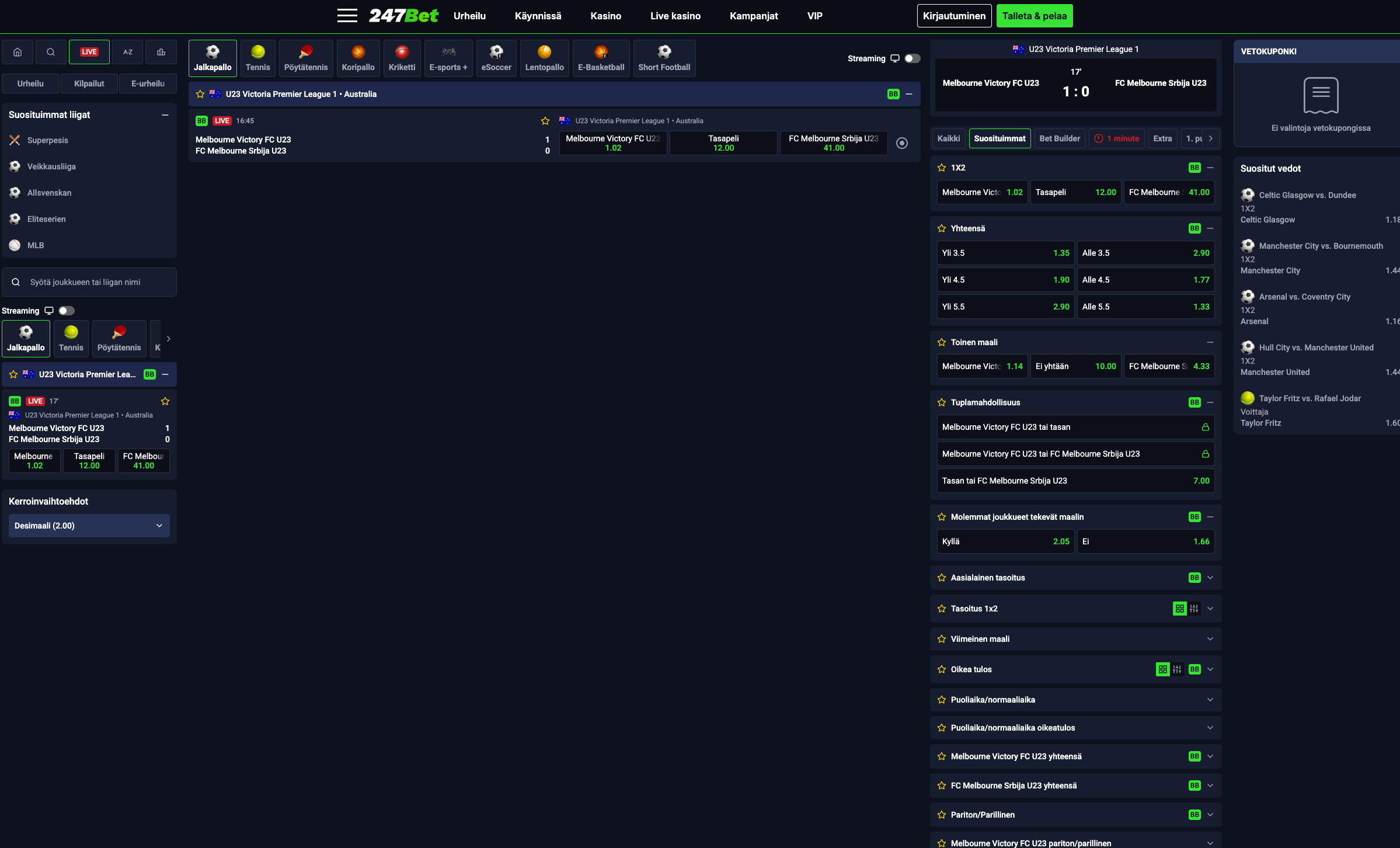Click the team or league search field
The width and height of the screenshot is (1400, 848).
[89, 282]
